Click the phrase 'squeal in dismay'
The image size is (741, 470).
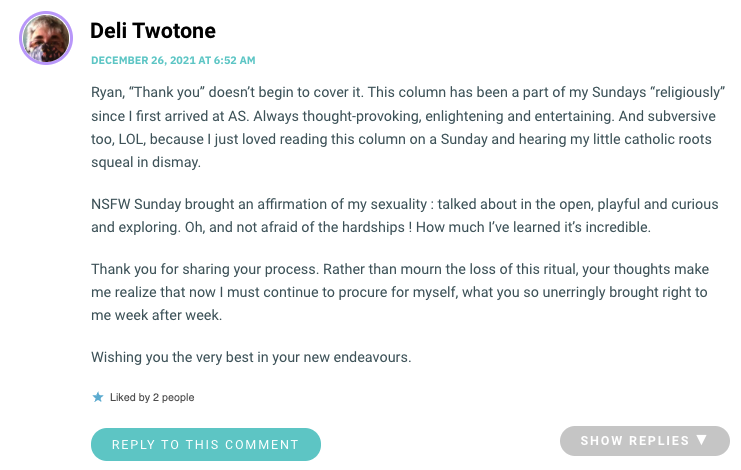click(145, 162)
